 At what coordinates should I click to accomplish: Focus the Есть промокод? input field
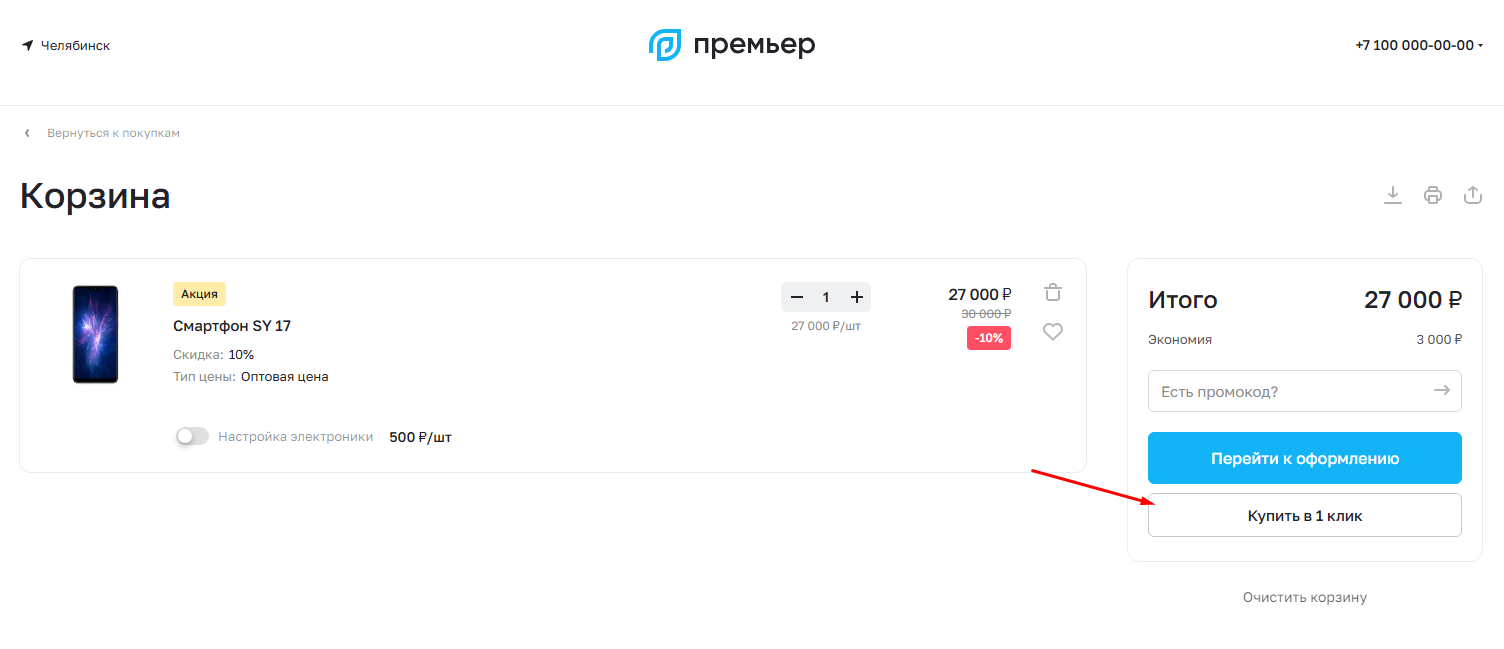(1290, 391)
